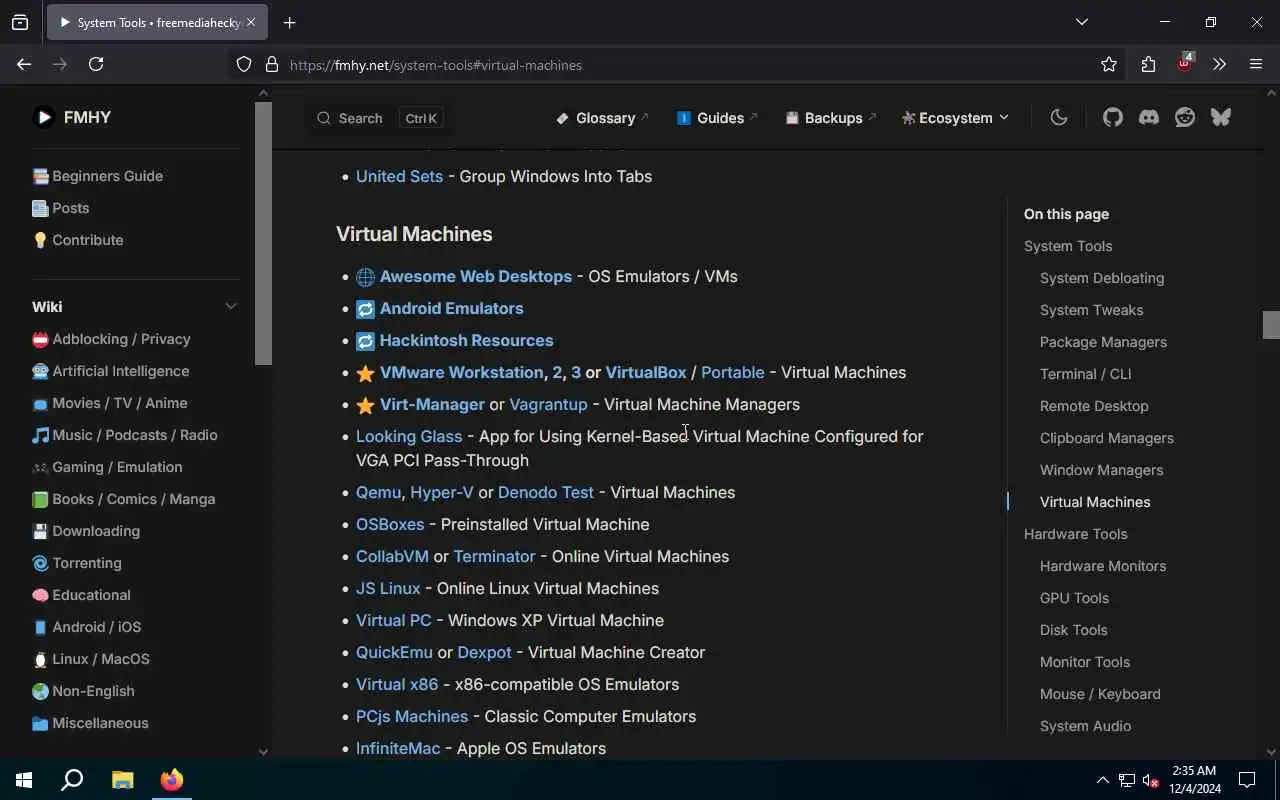Open the Bluesky butterfly icon
This screenshot has height=800, width=1280.
click(x=1221, y=117)
